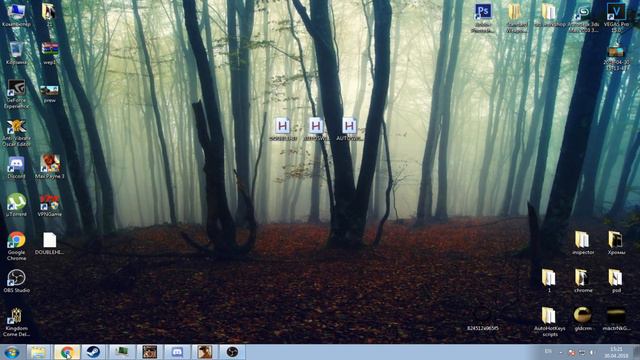Select the DOUBLEHE AutoHotkey H script icon
The image size is (640, 360).
pos(282,129)
